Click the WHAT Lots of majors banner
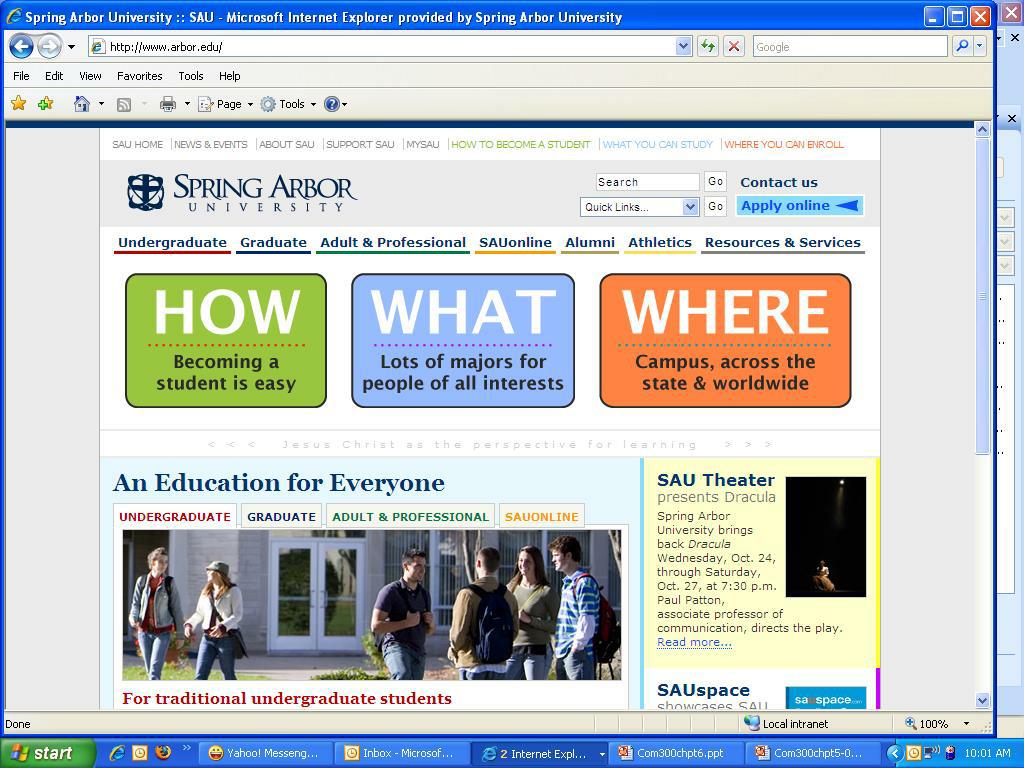Image resolution: width=1024 pixels, height=768 pixels. click(463, 340)
